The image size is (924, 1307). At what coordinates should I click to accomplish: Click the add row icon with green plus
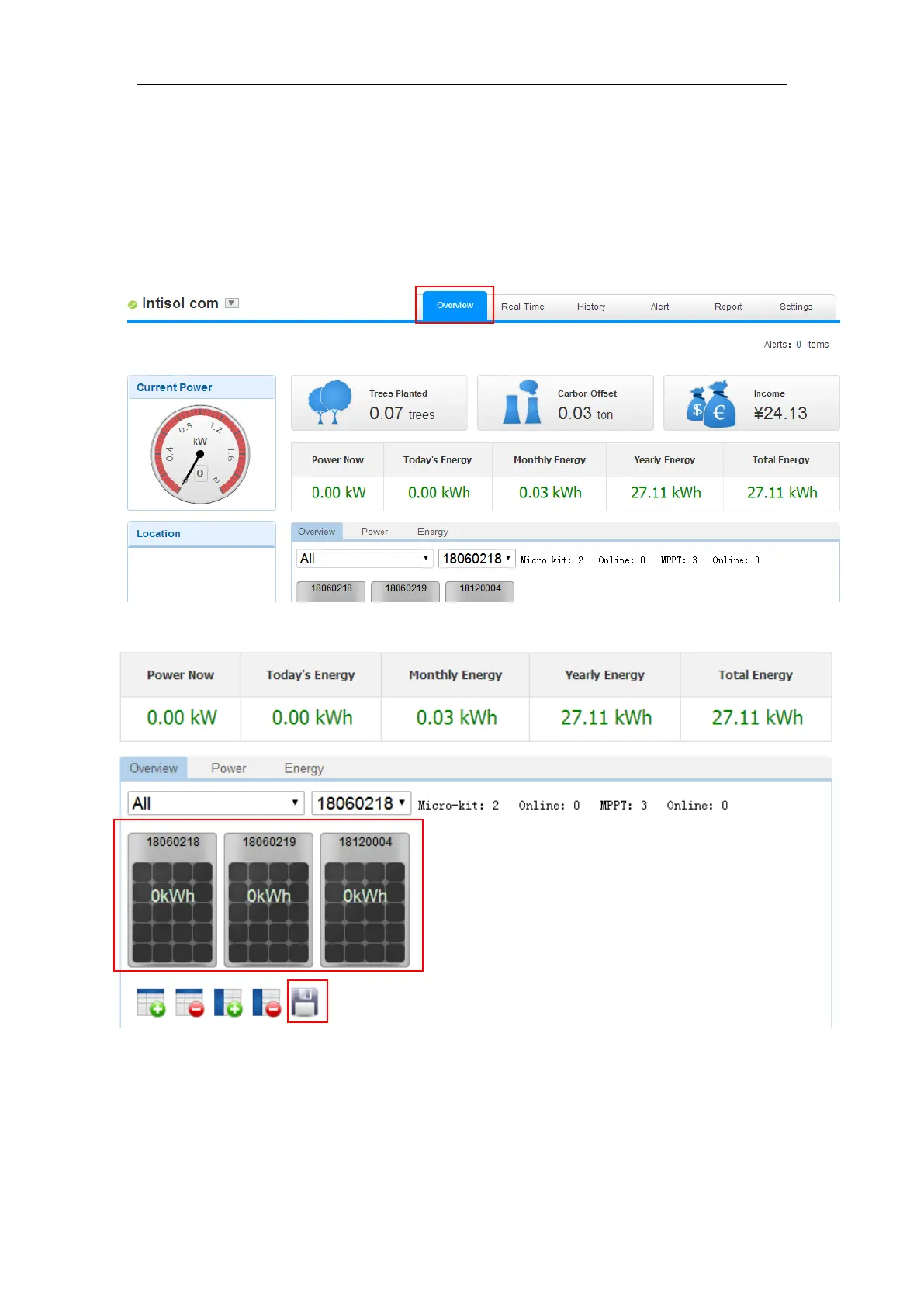[x=151, y=1002]
